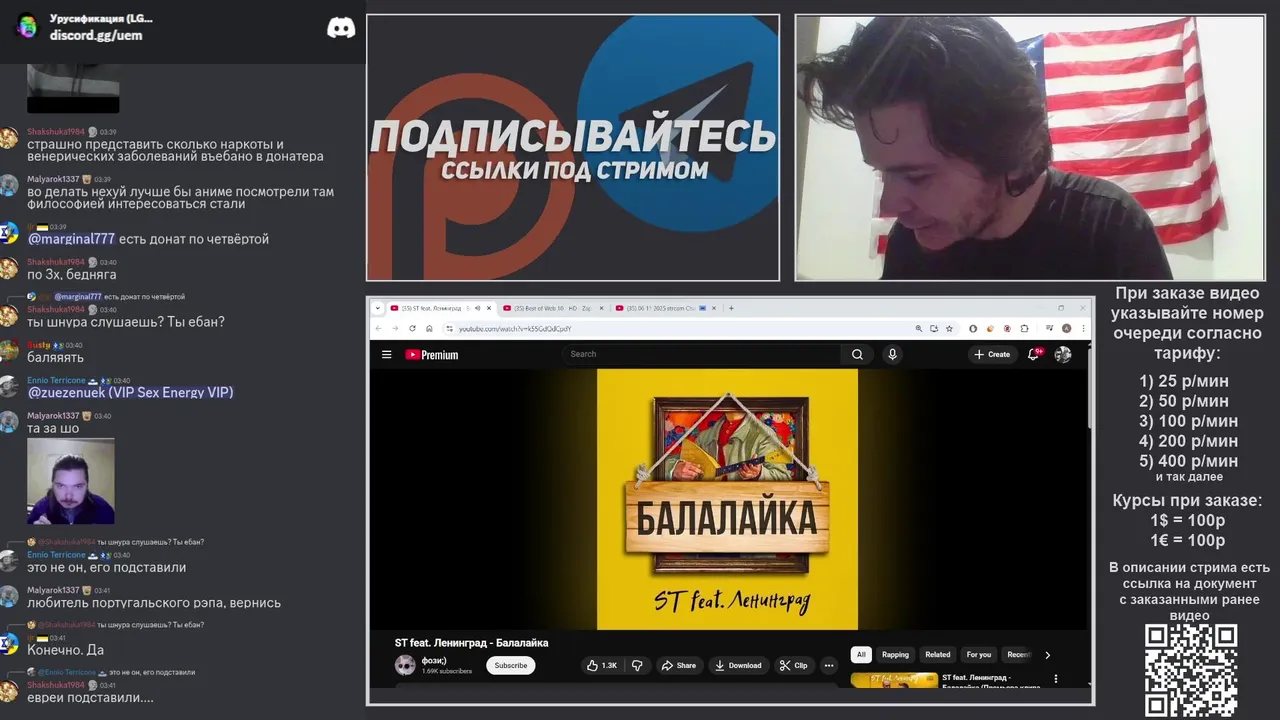Screen dimensions: 1280x720
Task: Close the ST feat. Ленинград tab
Action: click(x=489, y=308)
